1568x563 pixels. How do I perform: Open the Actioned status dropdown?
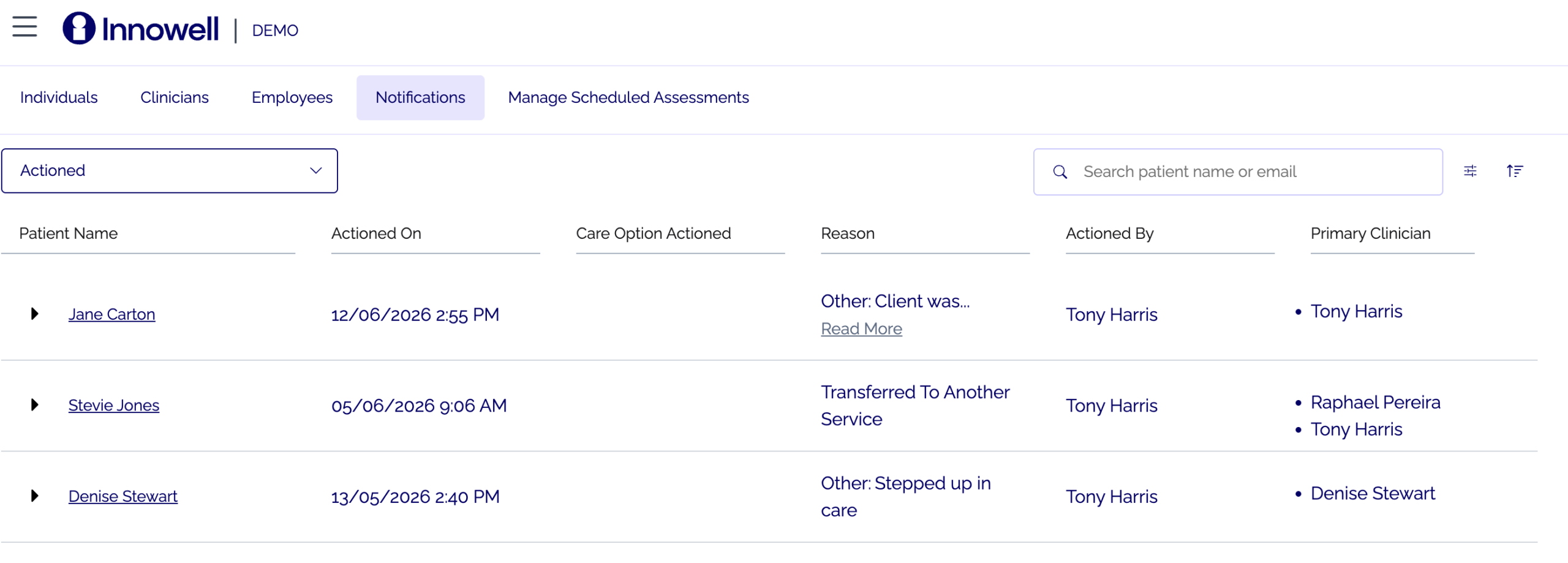[170, 171]
